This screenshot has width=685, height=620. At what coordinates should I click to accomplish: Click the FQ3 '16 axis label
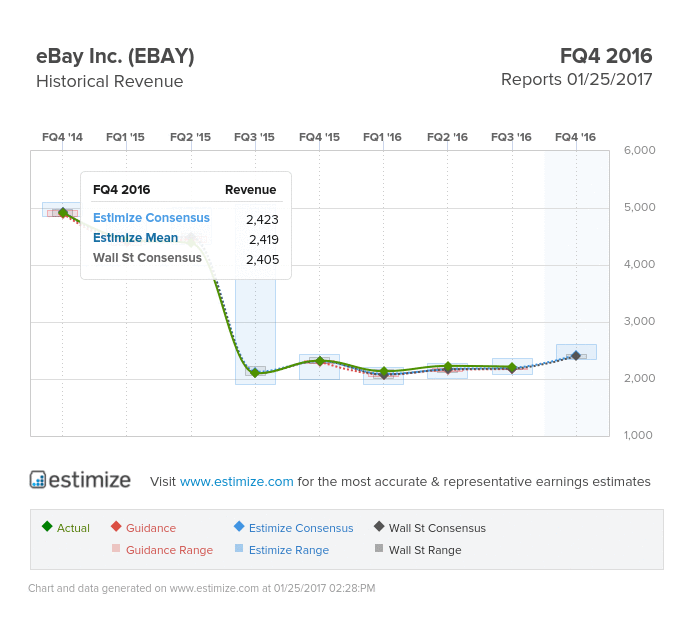point(511,137)
